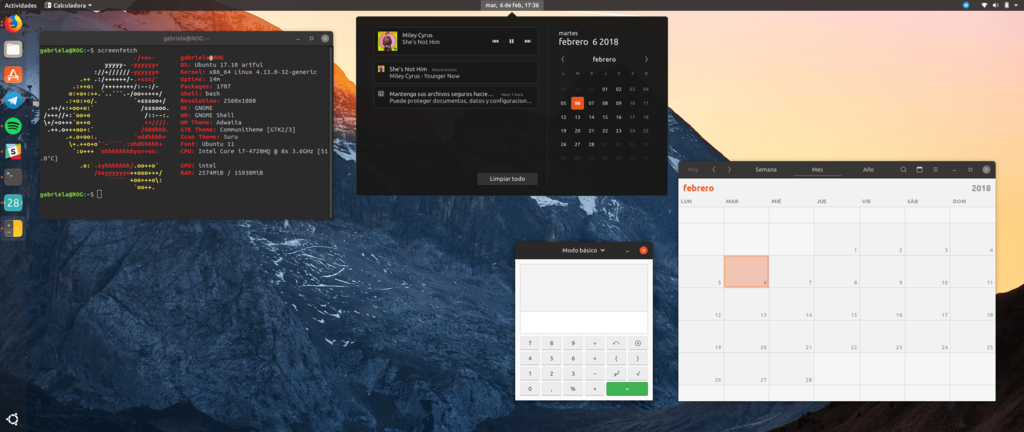The image size is (1024, 432).
Task: Switch to Terminal via dock icon
Action: pyautogui.click(x=13, y=176)
